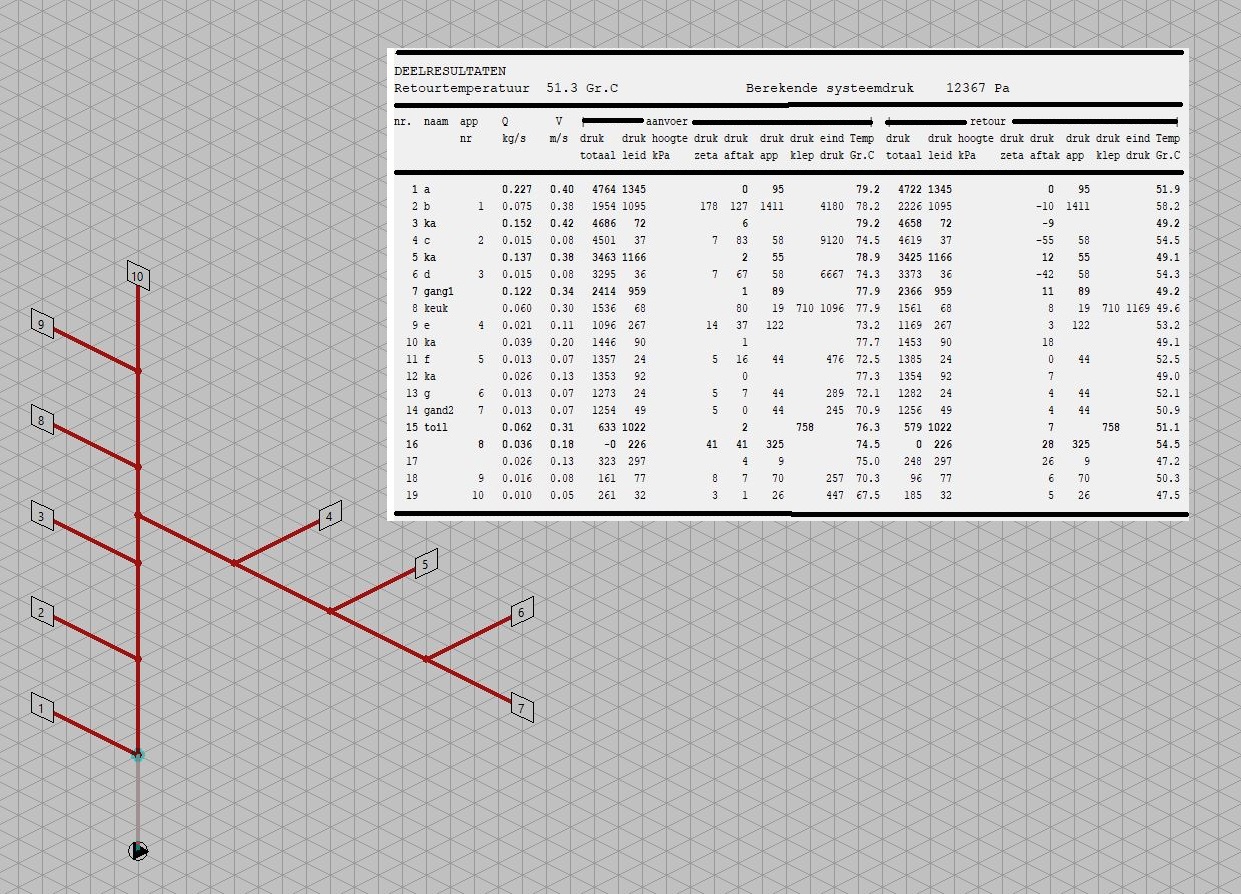
Task: Click the pipe junction where branch 4 connects
Action: click(234, 563)
